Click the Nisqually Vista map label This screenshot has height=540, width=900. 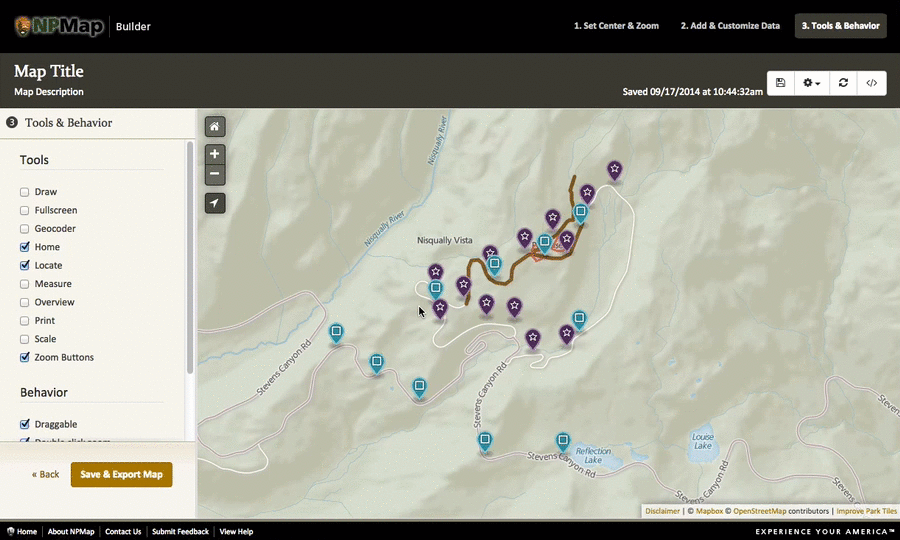pos(444,240)
